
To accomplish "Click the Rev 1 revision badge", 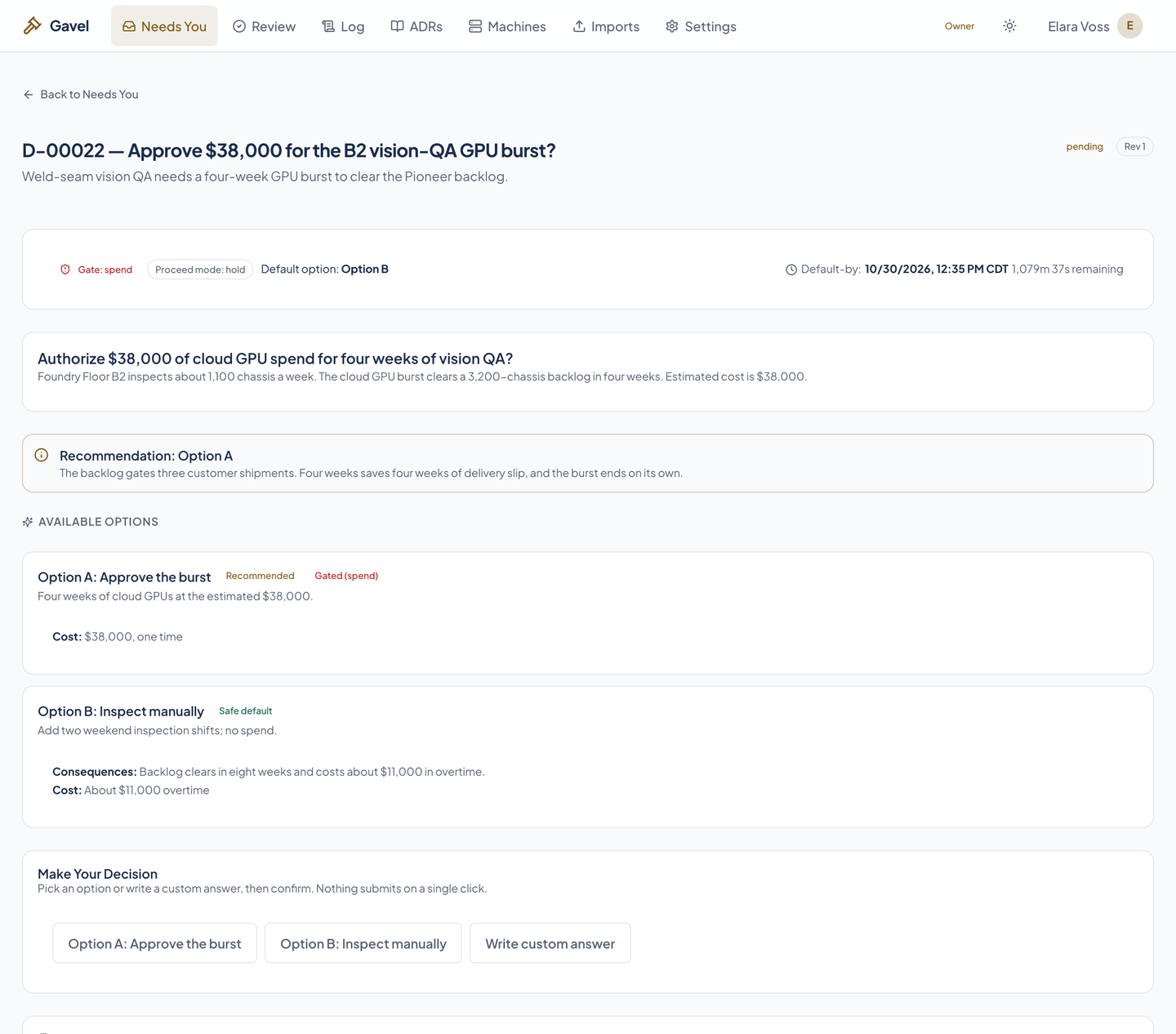I will [1134, 147].
